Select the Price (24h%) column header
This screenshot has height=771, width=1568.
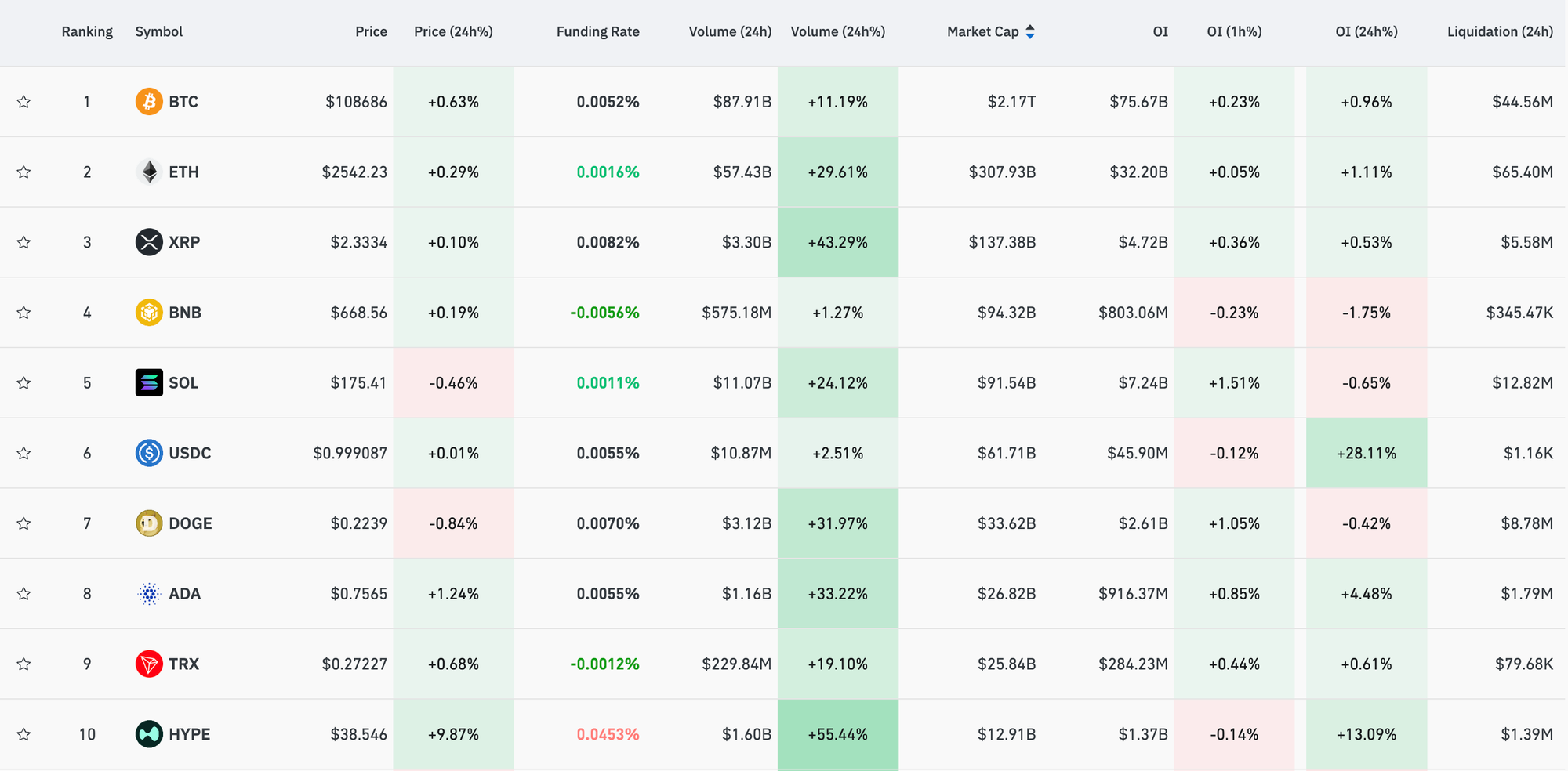pyautogui.click(x=453, y=32)
